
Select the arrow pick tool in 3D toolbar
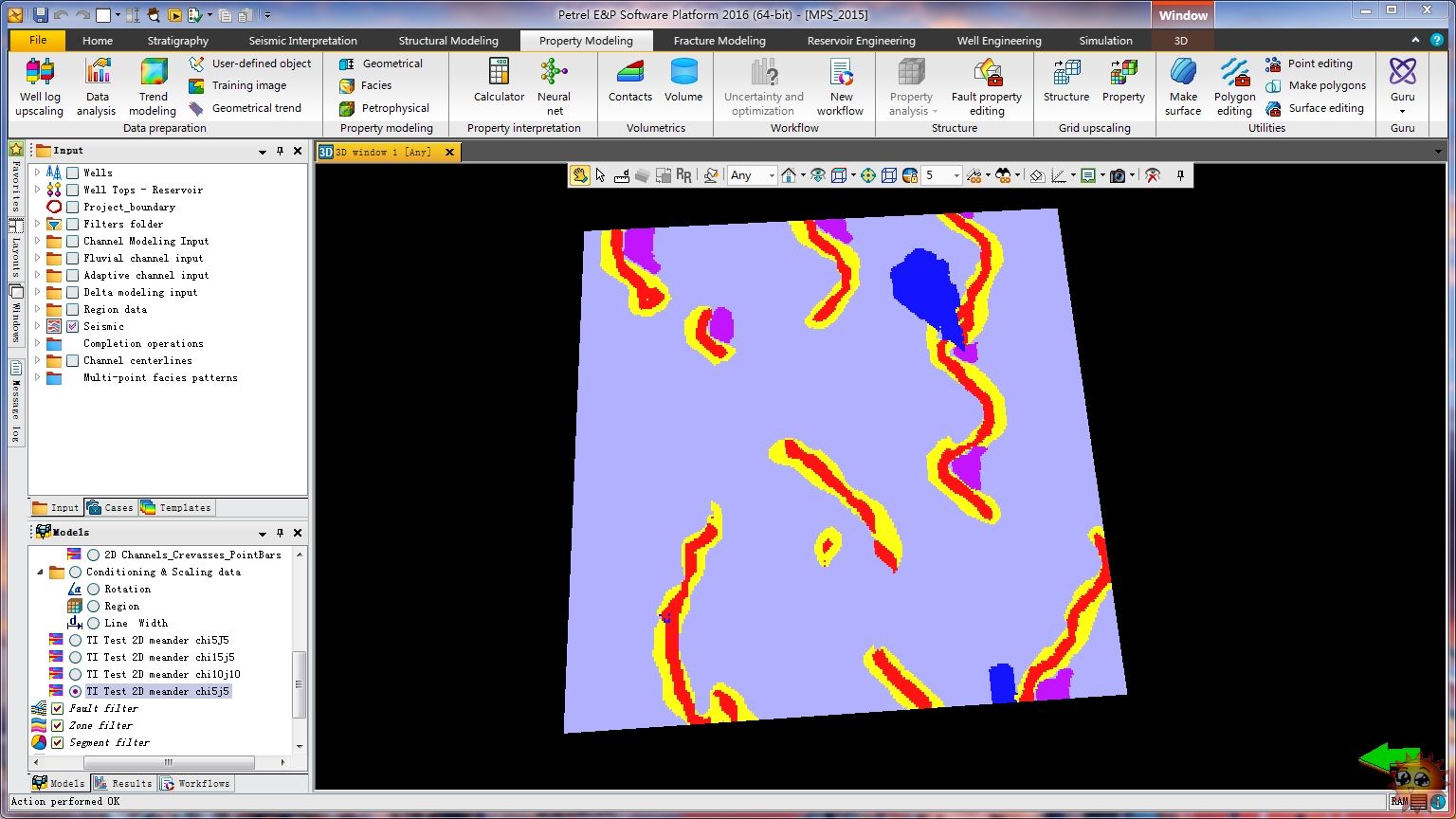pyautogui.click(x=600, y=175)
